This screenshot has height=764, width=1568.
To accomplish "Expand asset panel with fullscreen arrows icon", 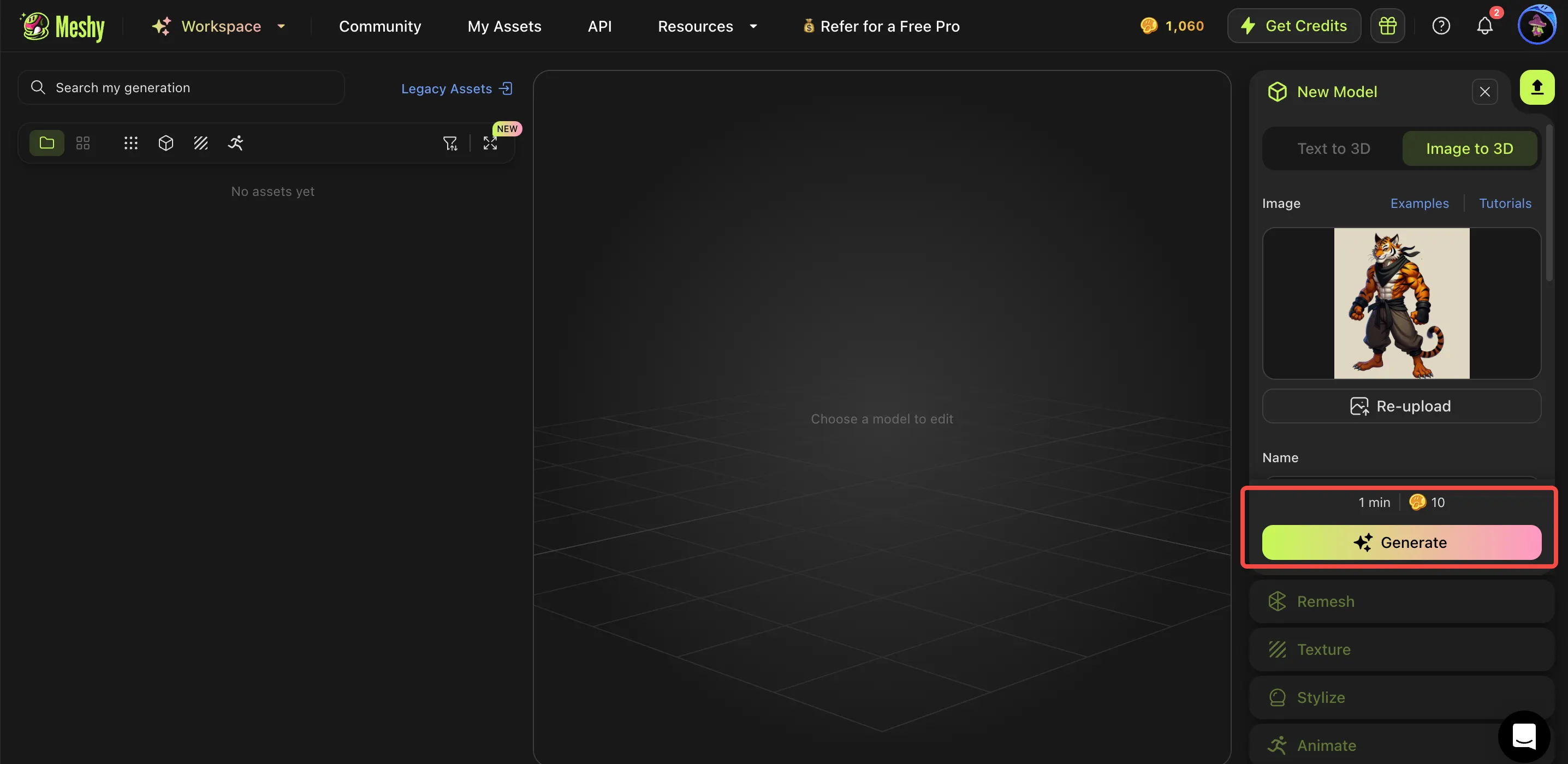I will click(490, 143).
